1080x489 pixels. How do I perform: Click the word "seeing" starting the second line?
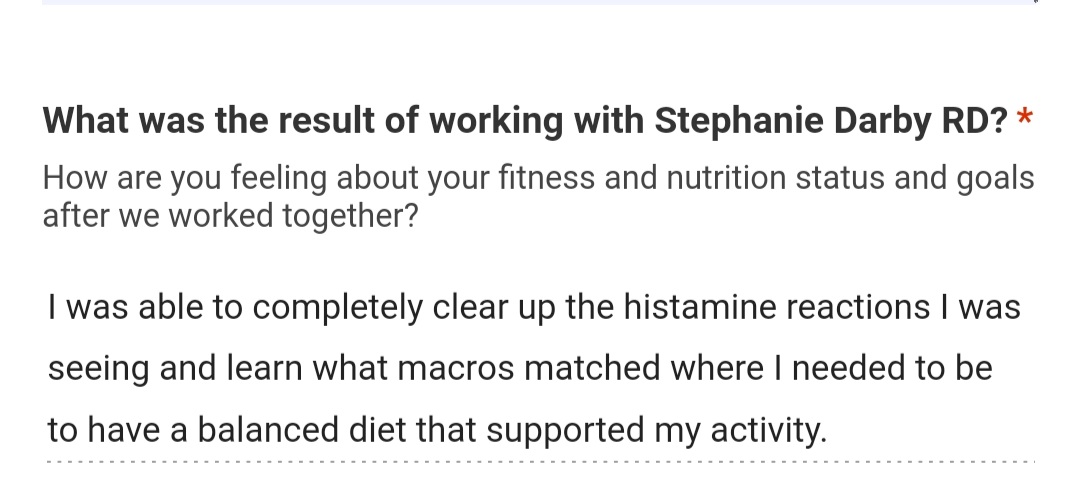pyautogui.click(x=98, y=368)
